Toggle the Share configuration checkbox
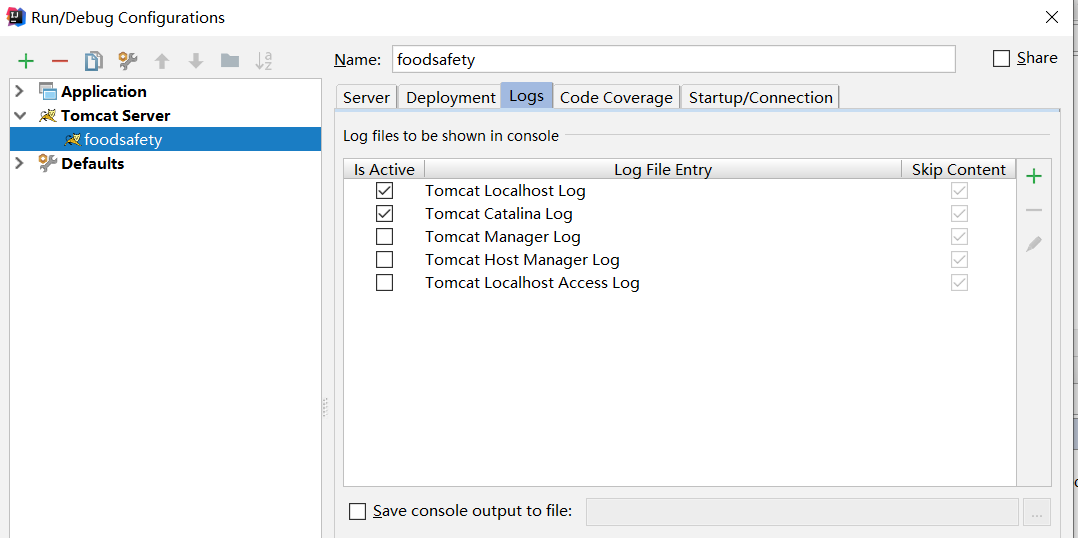This screenshot has height=538, width=1078. point(1001,59)
